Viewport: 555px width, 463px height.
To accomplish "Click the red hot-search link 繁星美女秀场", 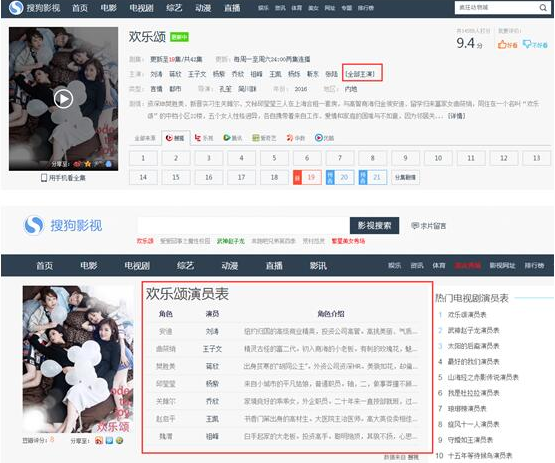I will point(348,241).
